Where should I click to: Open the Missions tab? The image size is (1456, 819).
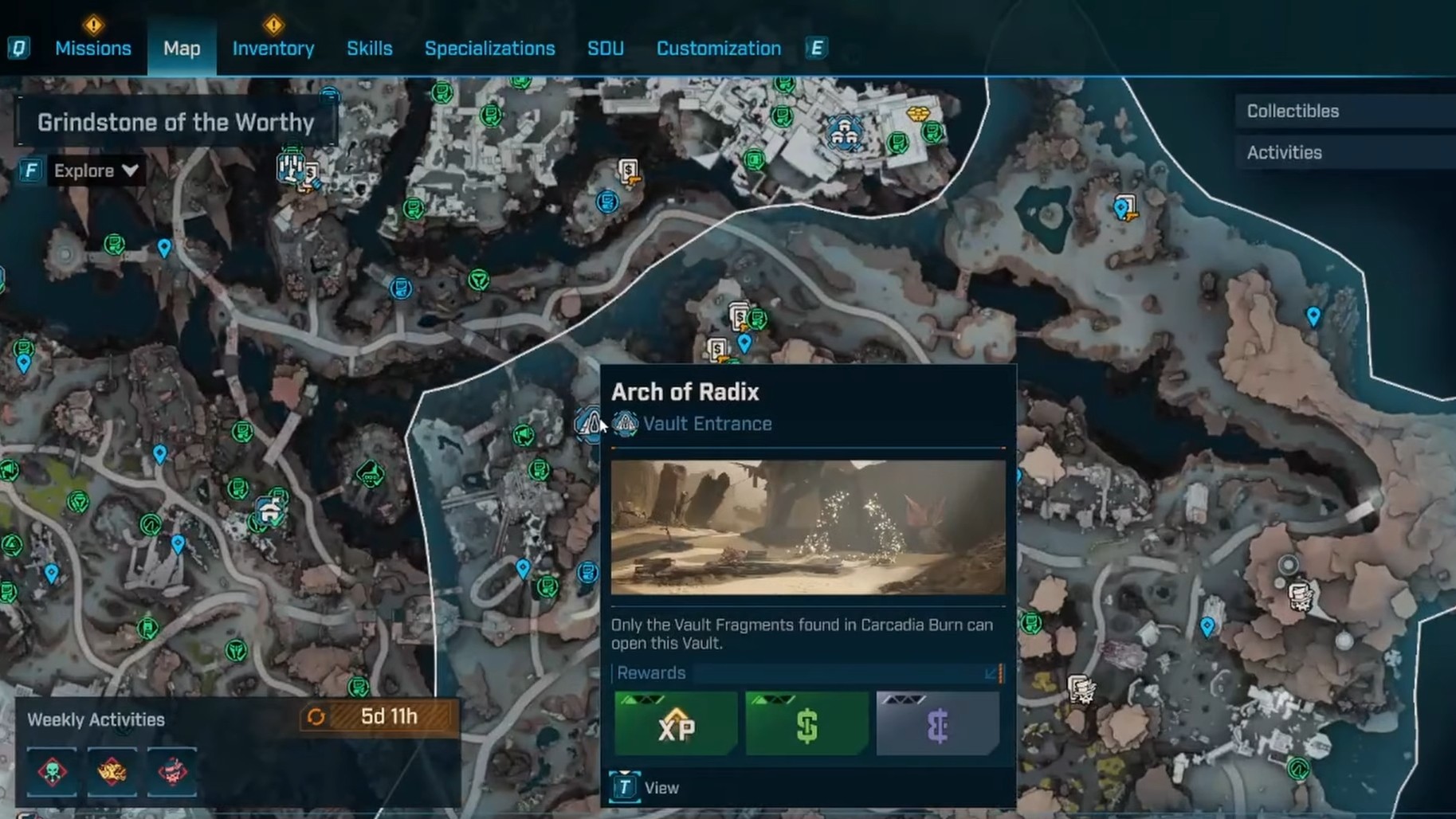92,49
